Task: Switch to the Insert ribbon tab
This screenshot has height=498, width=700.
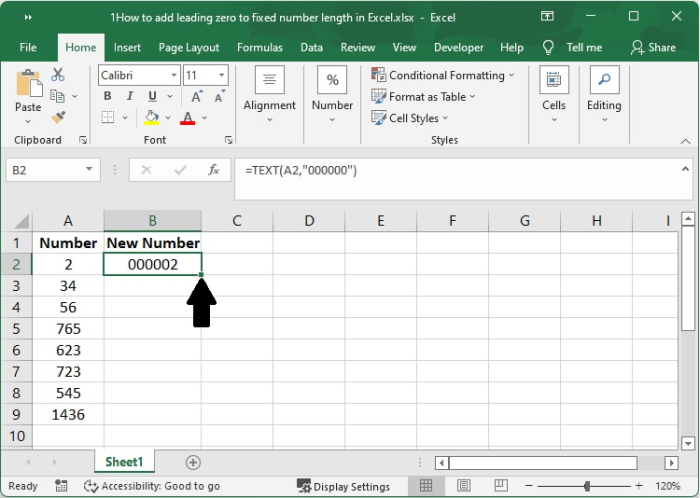Action: (127, 47)
